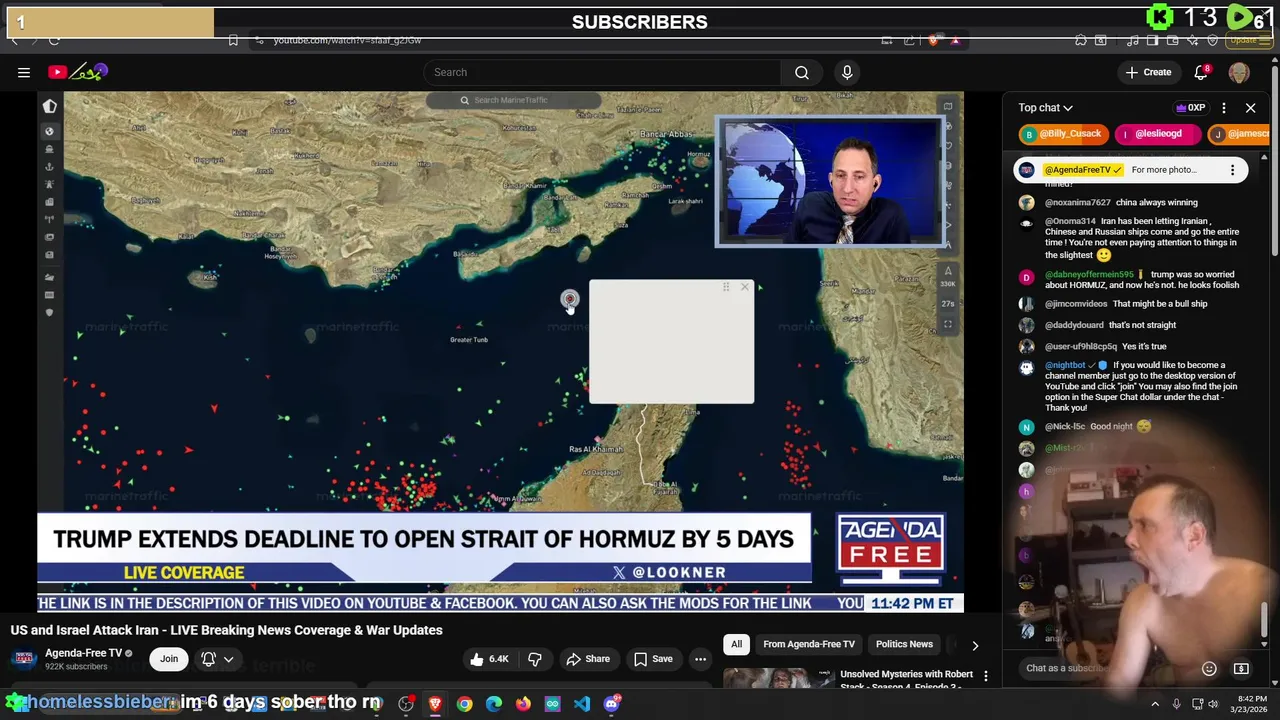Open the Brave shields icon

tap(933, 40)
